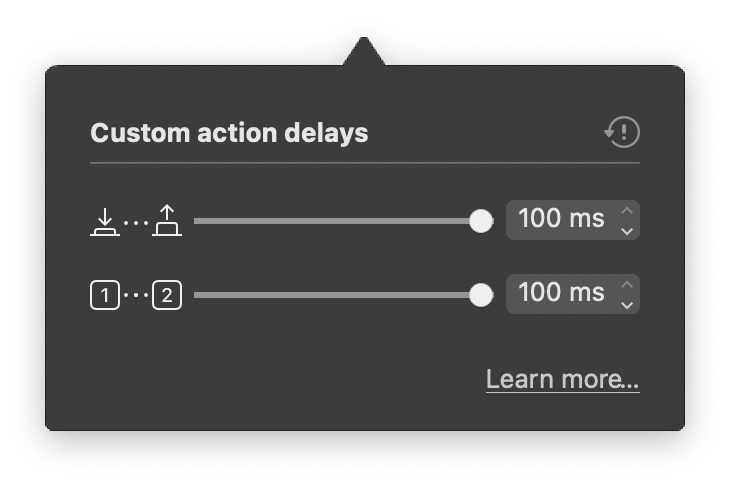The height and width of the screenshot is (484, 730).
Task: Click the dots between action 1 and 2
Action: [x=136, y=295]
